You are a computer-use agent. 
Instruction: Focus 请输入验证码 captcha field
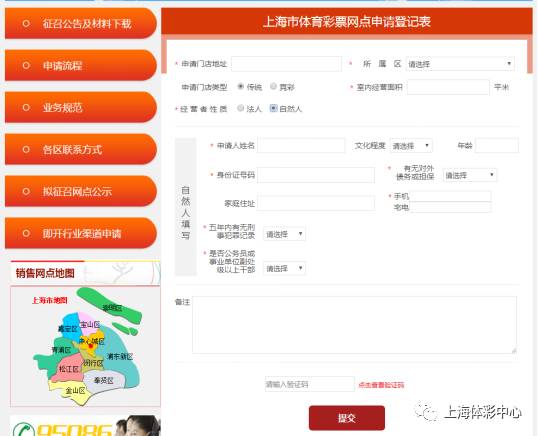309,384
